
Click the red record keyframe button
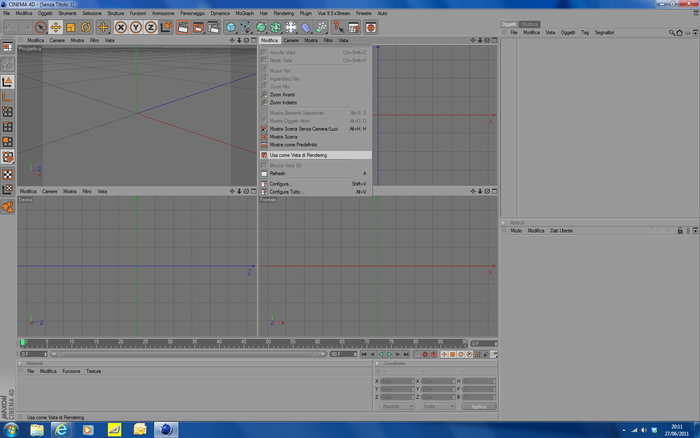[x=425, y=355]
